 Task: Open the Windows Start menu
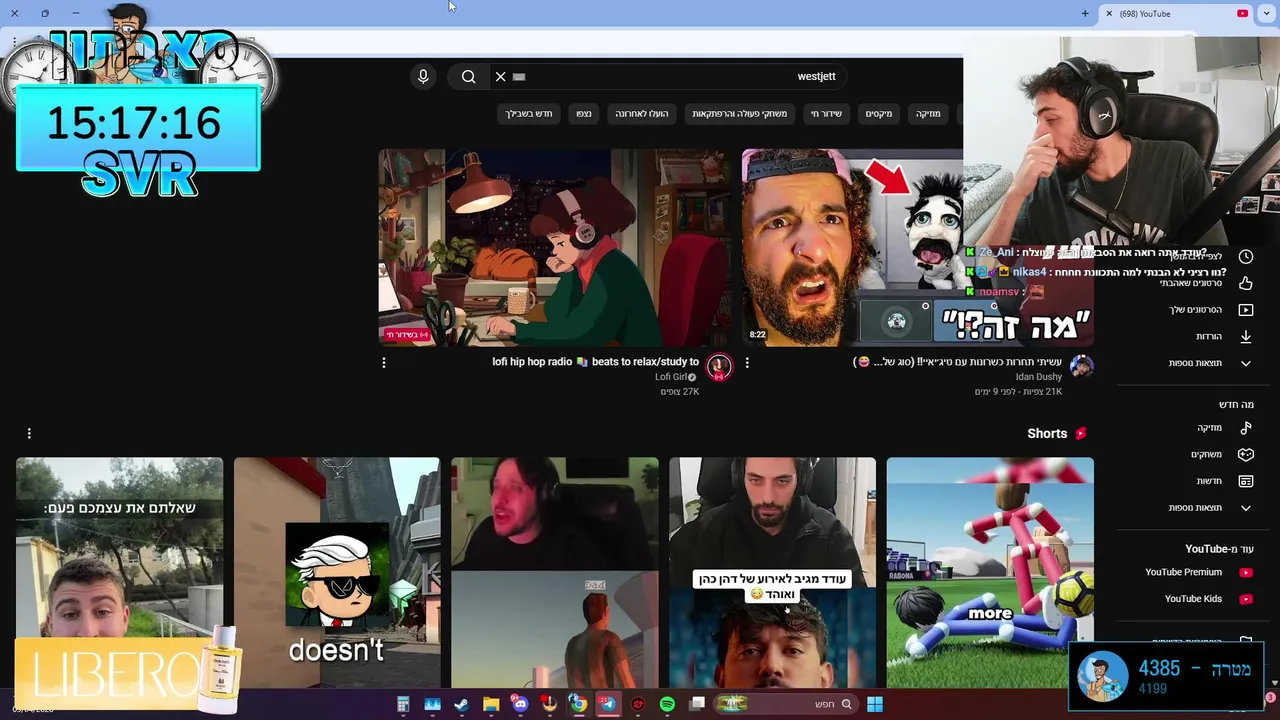(875, 704)
